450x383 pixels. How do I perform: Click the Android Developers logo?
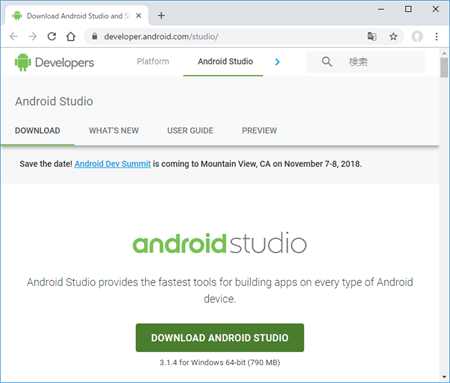pos(54,62)
